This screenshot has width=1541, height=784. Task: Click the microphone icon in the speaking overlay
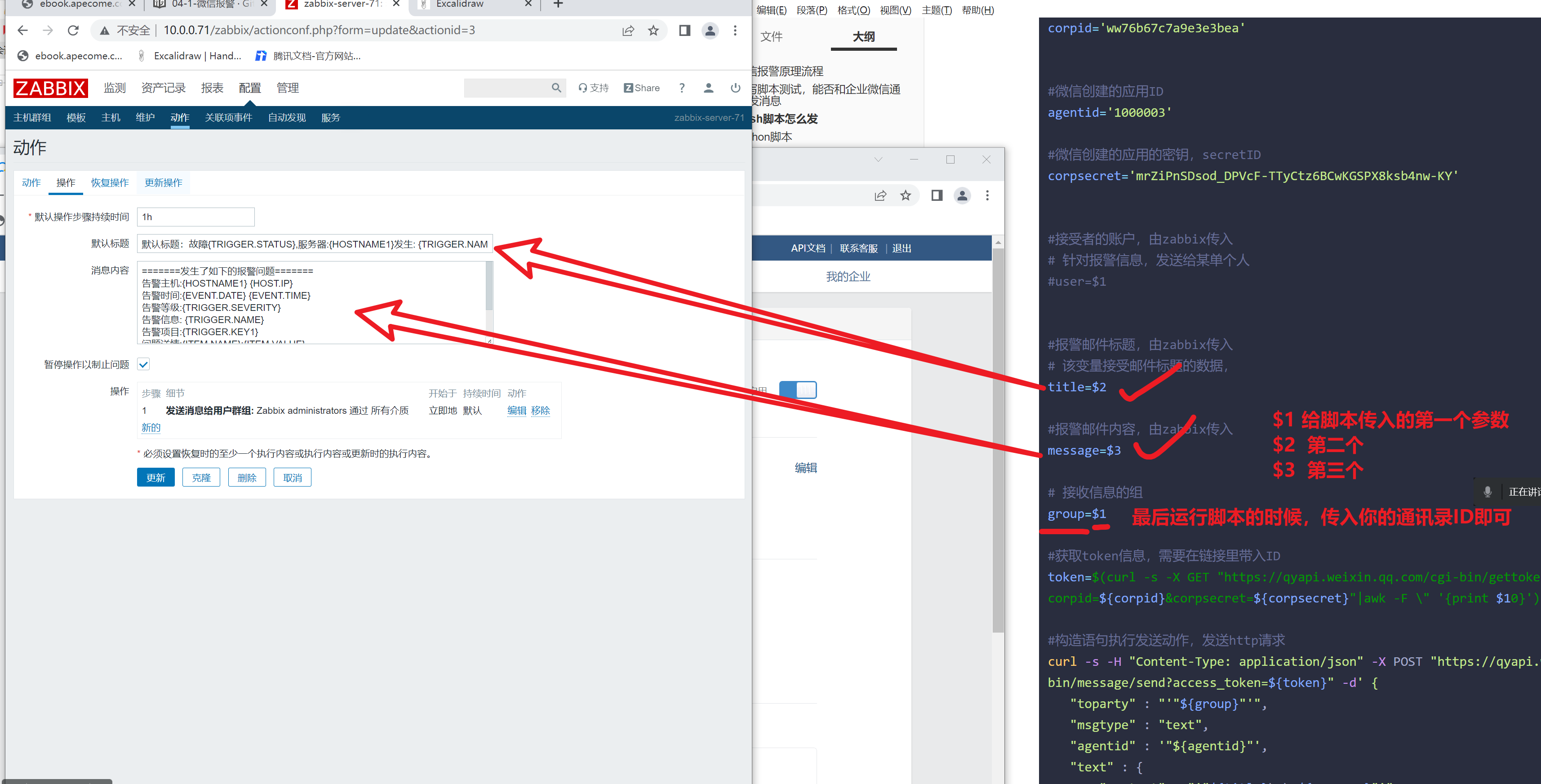(1488, 492)
